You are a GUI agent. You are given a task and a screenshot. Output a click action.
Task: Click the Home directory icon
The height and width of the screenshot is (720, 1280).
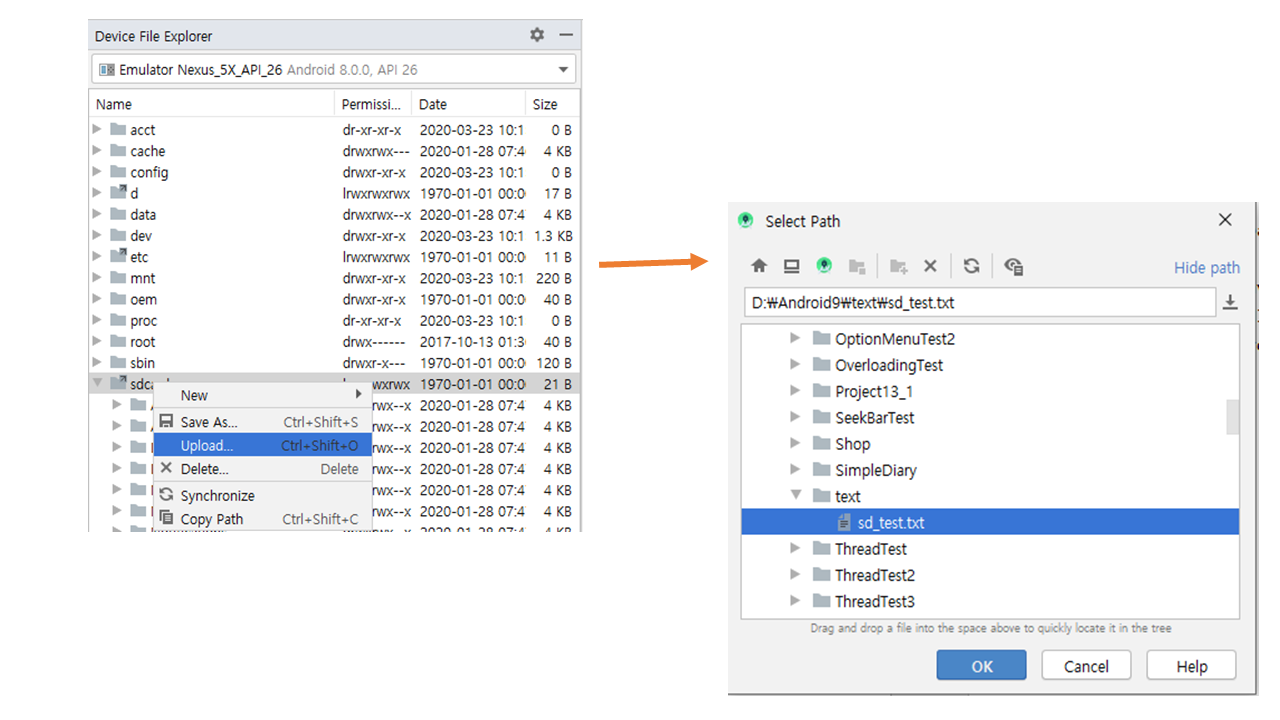[x=759, y=266]
